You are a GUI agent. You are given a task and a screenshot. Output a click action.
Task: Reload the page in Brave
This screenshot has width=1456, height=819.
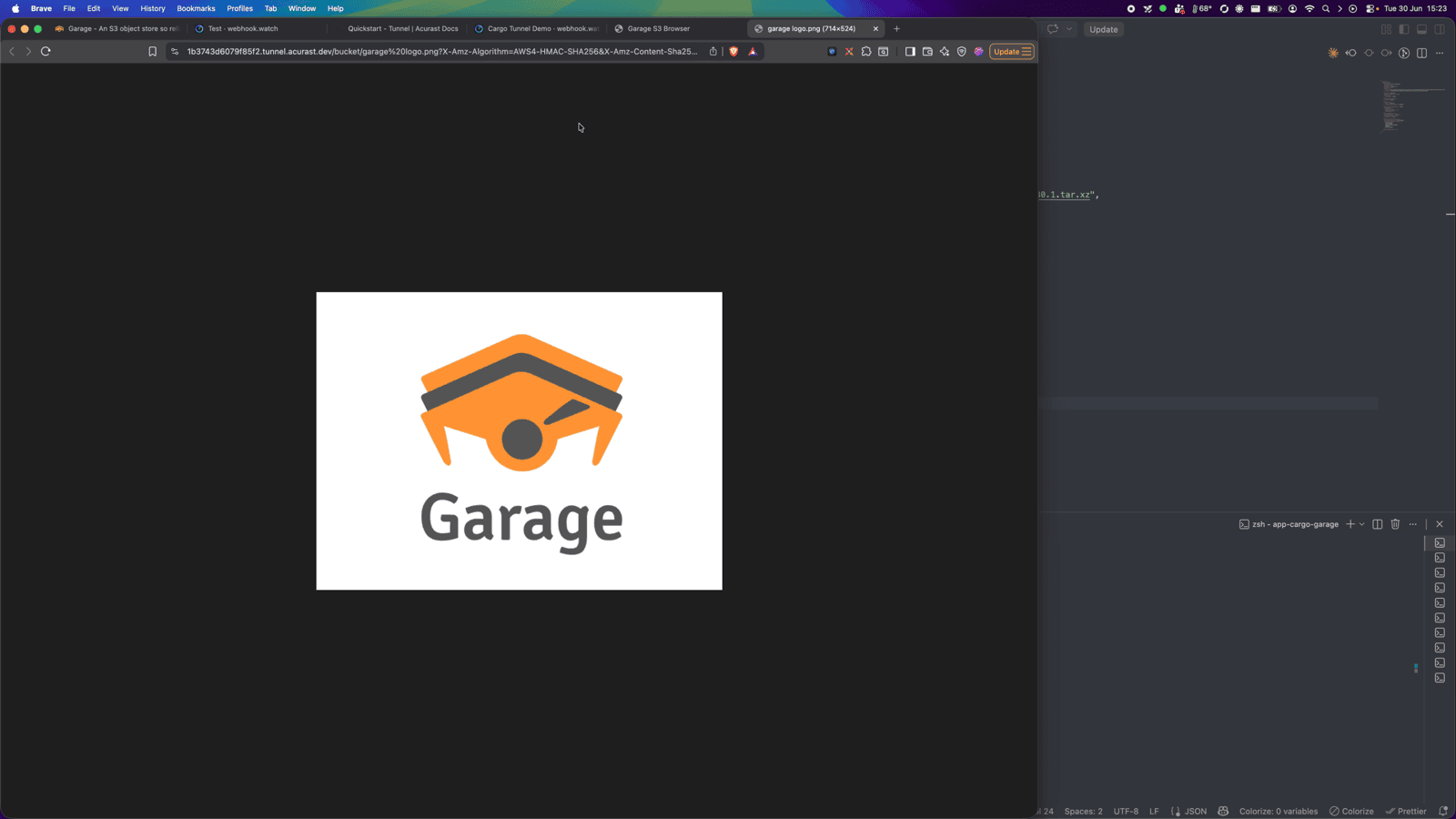pos(45,51)
